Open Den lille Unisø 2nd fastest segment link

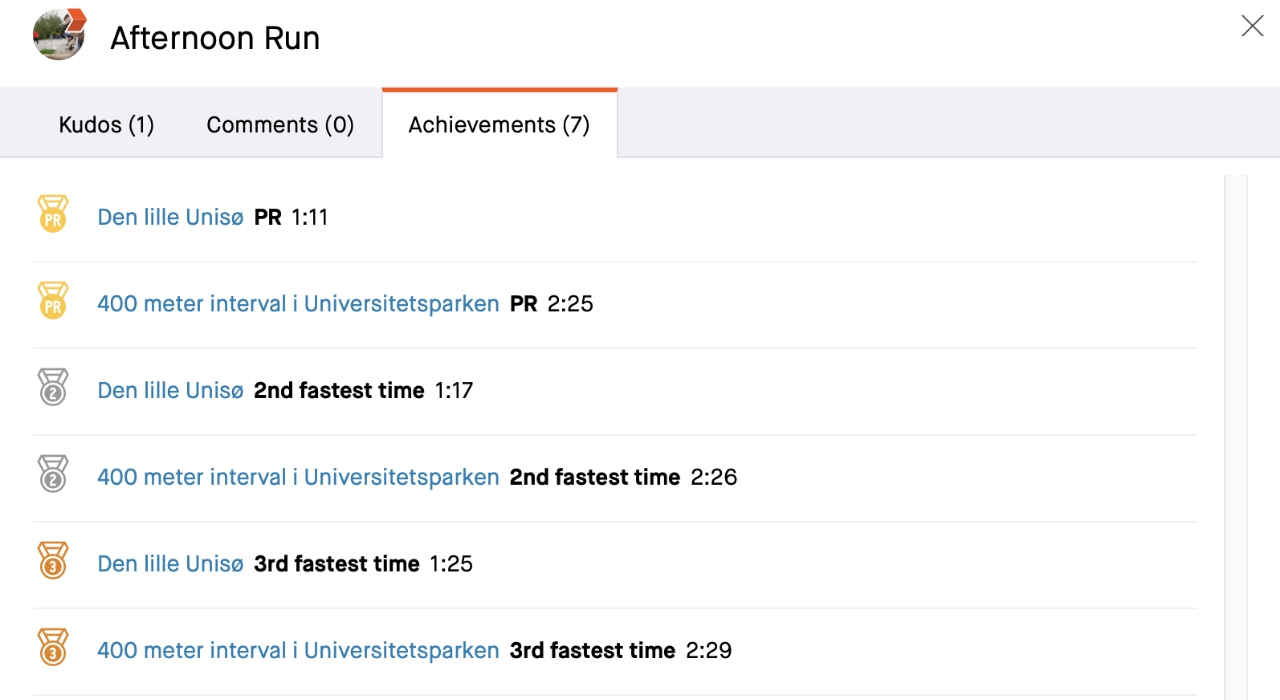point(170,391)
